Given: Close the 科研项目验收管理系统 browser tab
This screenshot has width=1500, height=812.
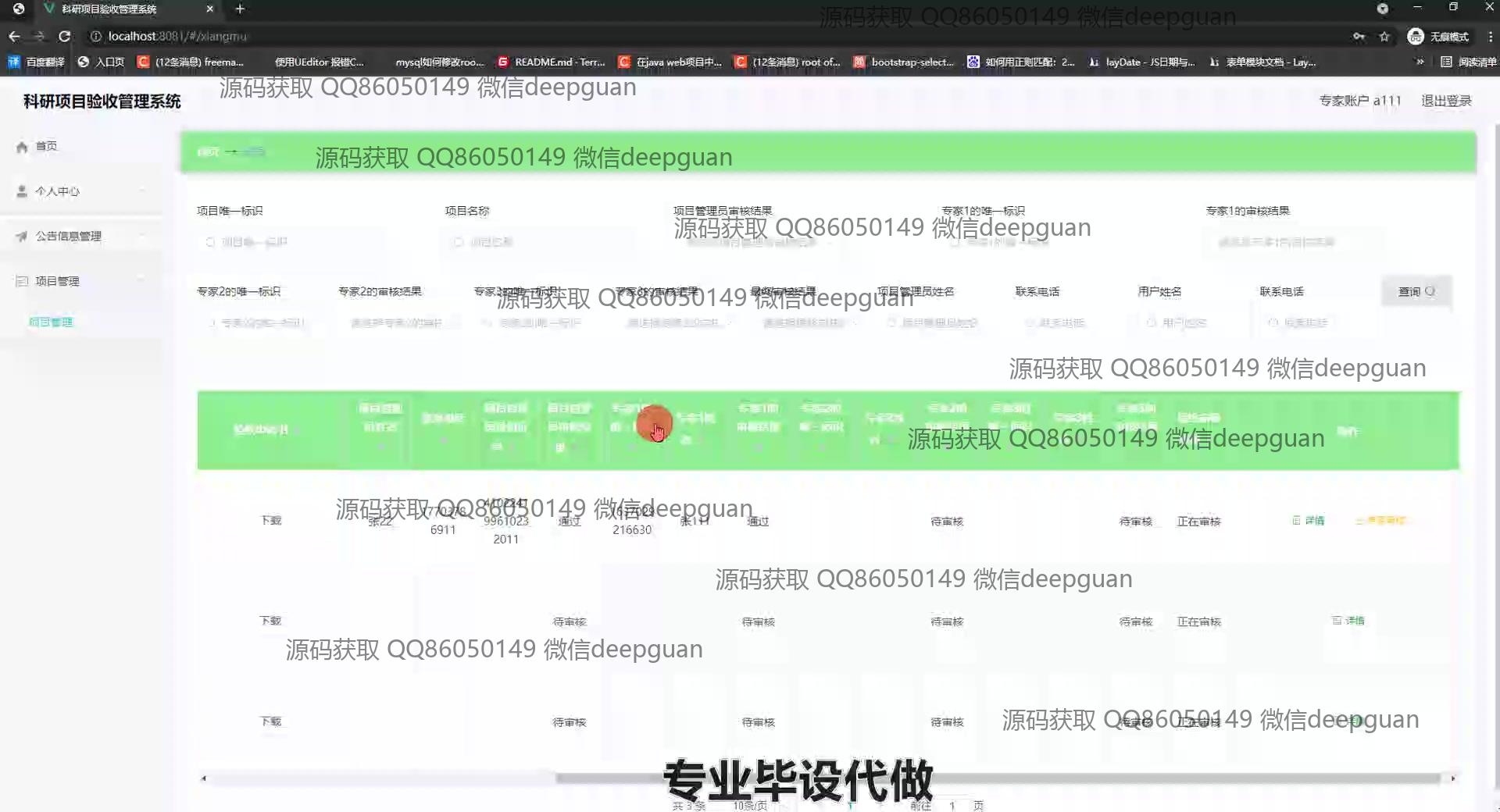Looking at the screenshot, I should (x=209, y=9).
